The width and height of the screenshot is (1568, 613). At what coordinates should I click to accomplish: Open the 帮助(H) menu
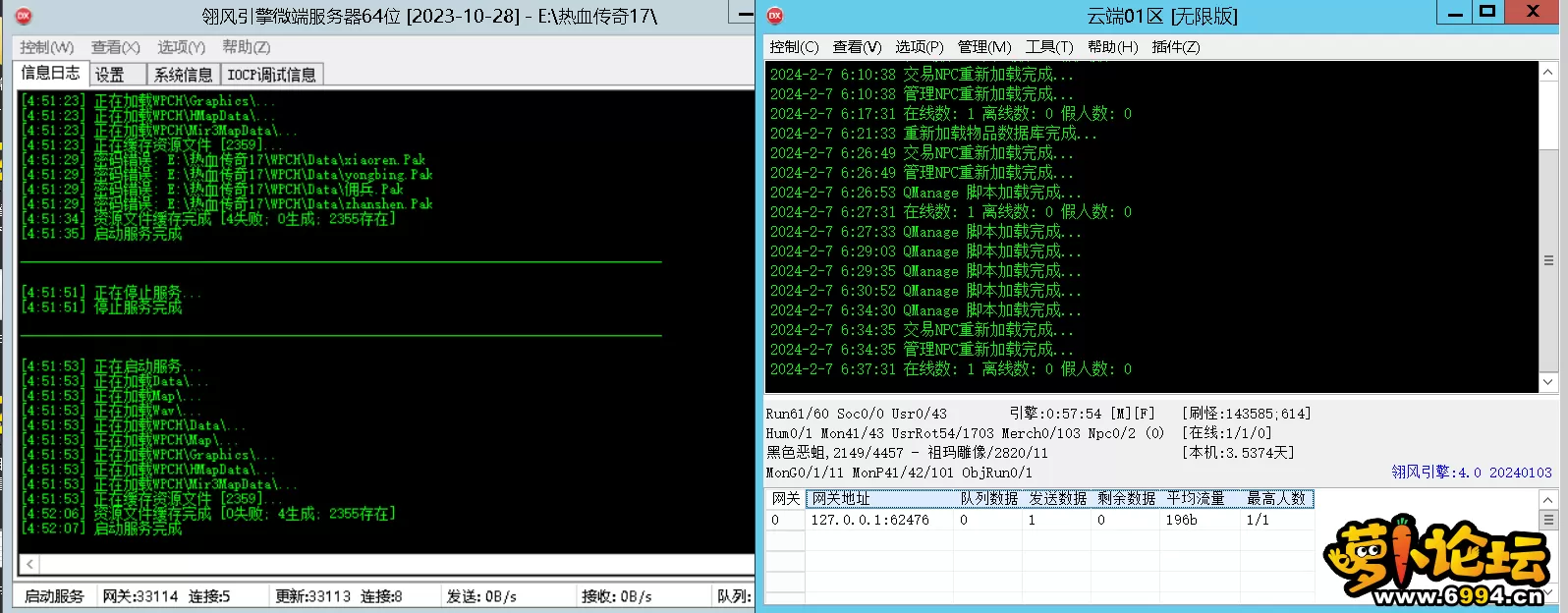point(1113,47)
